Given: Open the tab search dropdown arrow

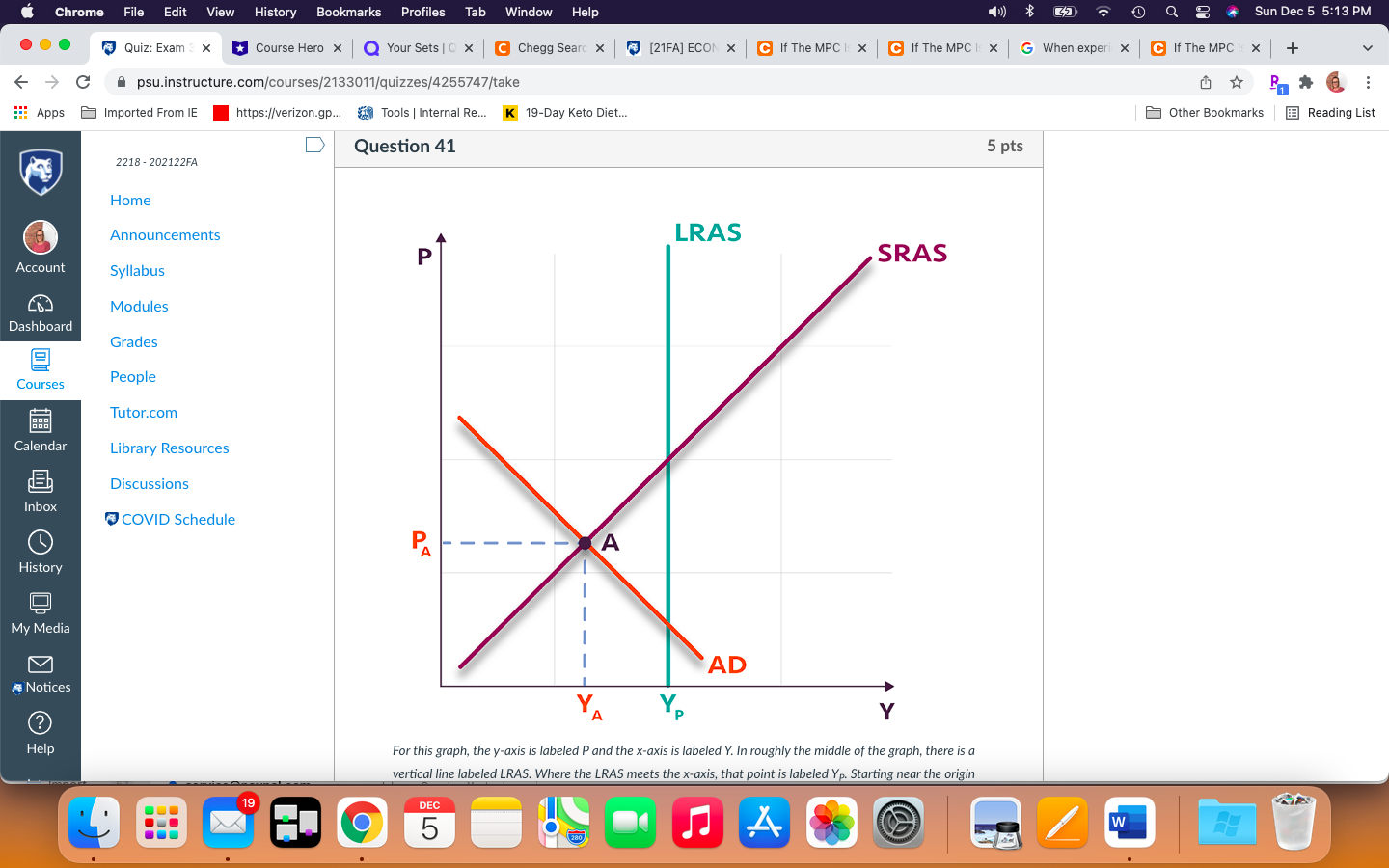Looking at the screenshot, I should pyautogui.click(x=1367, y=48).
